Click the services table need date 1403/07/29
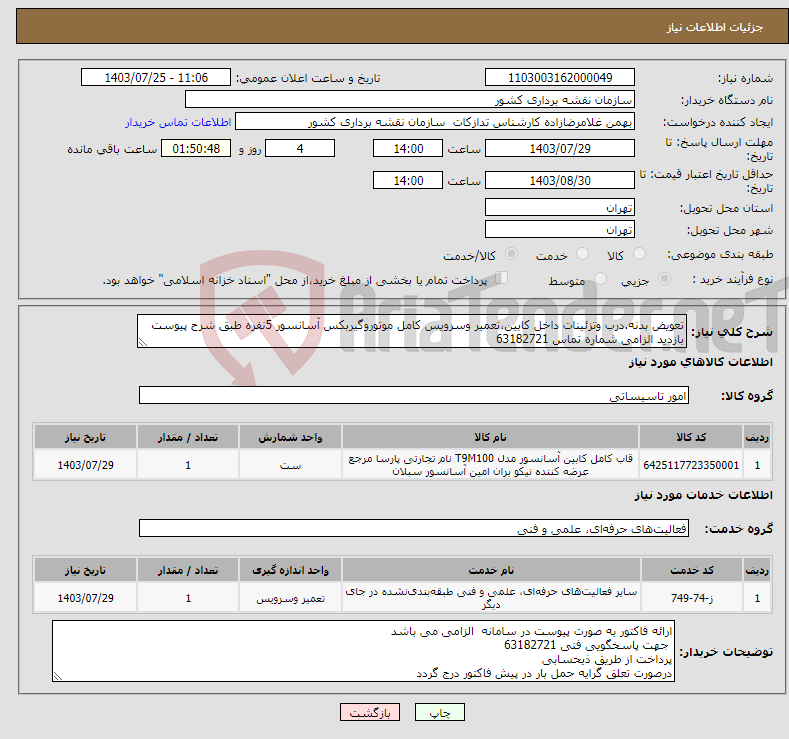The image size is (789, 739). [86, 598]
